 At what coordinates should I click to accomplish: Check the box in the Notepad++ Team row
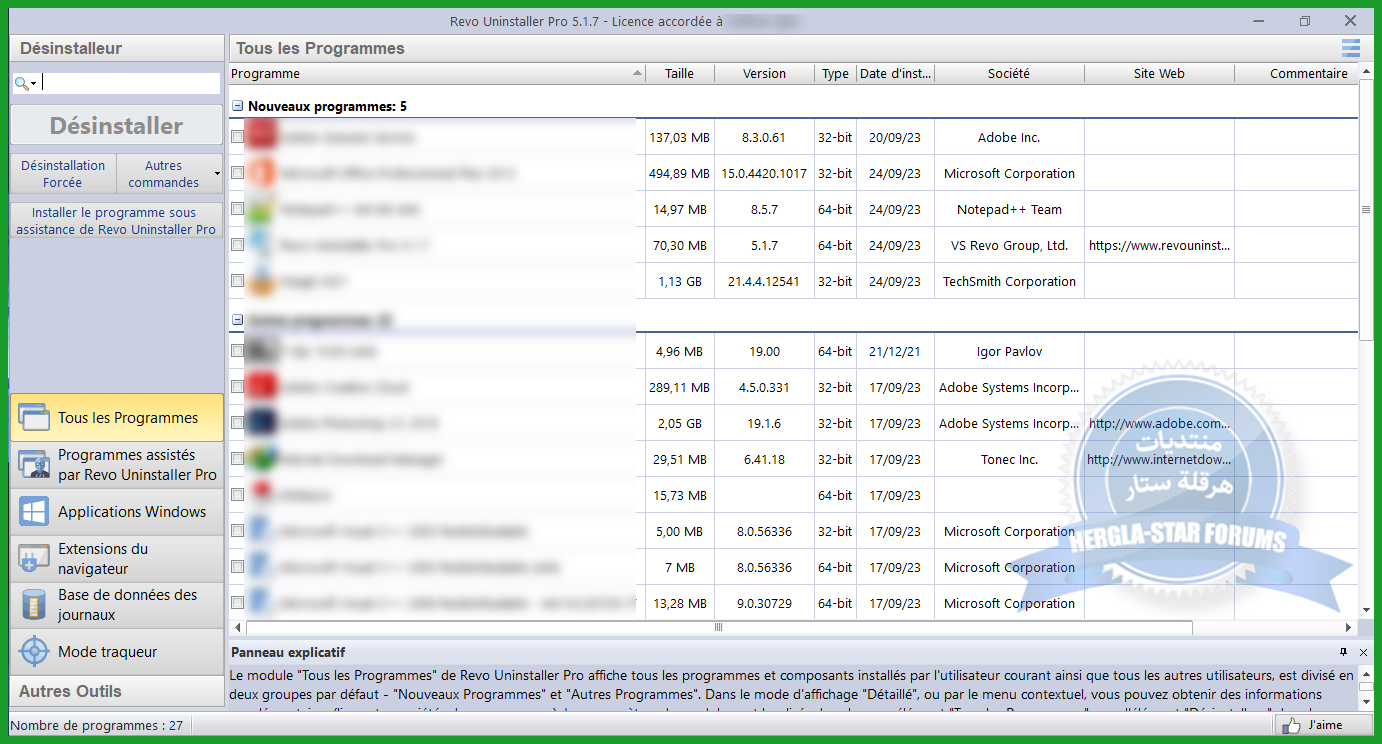point(238,209)
